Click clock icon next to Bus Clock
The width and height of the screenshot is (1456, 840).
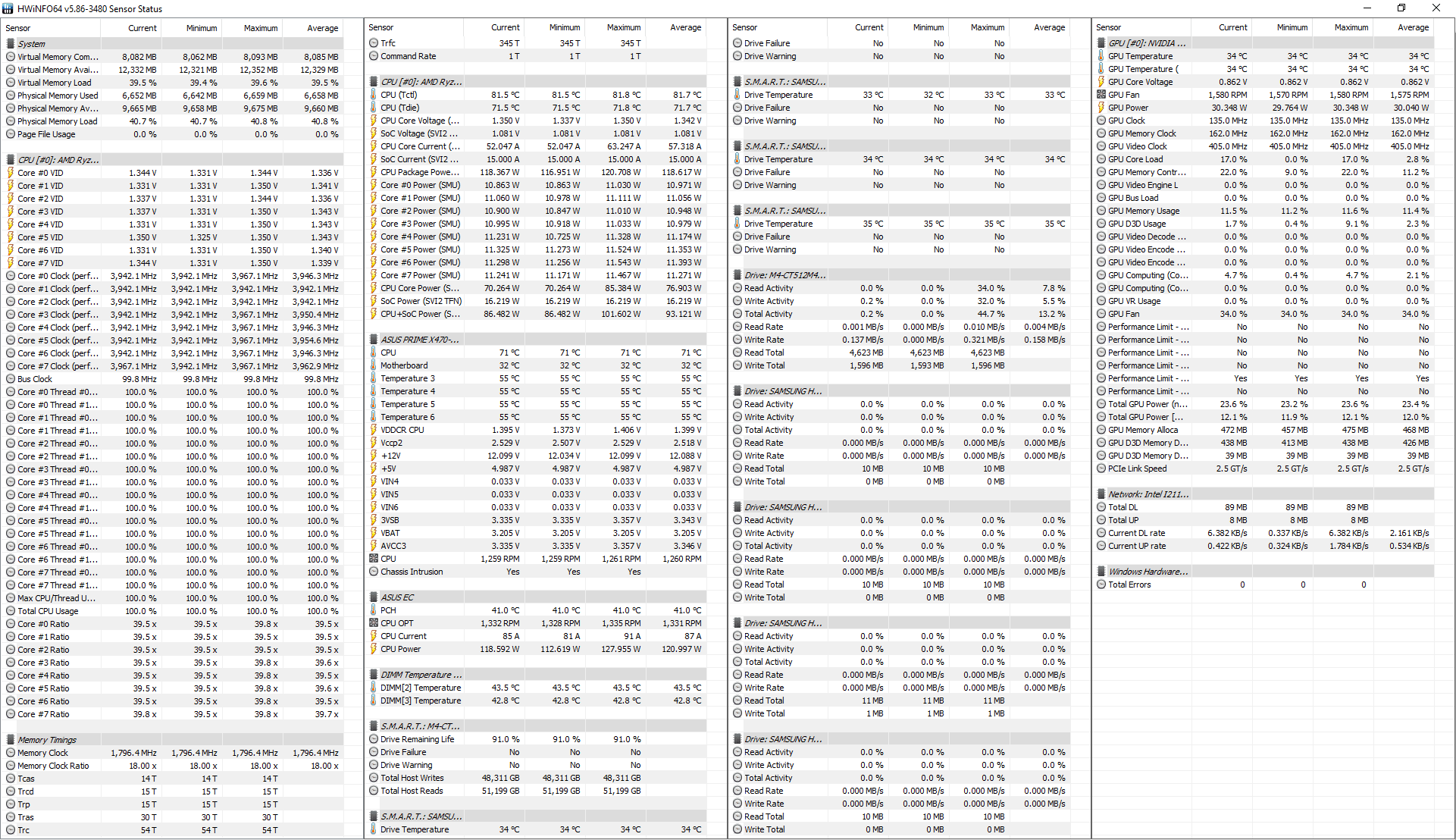pyautogui.click(x=11, y=379)
